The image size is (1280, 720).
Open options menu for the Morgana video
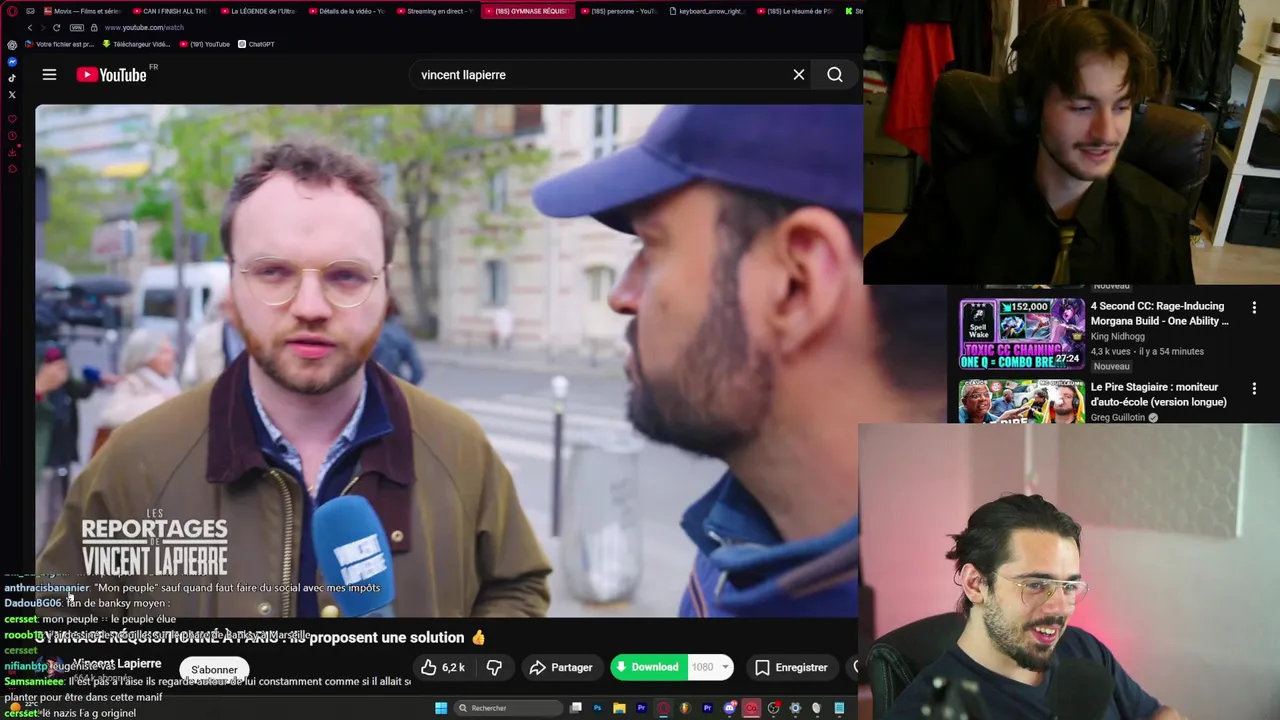[x=1254, y=308]
